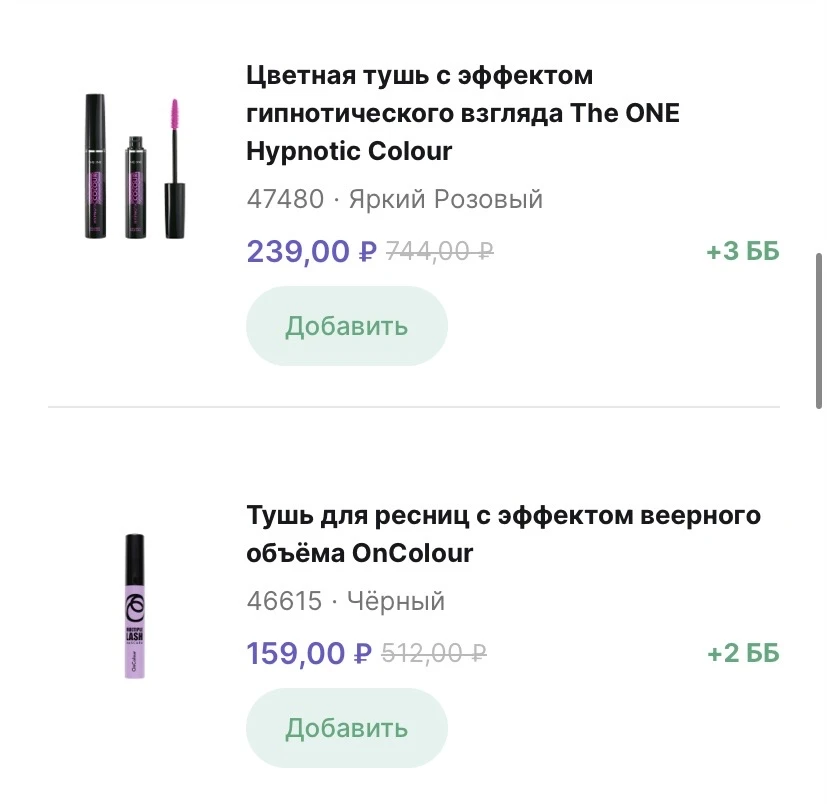Select product code 46615
Viewport: 827px width, 804px height.
tap(284, 601)
